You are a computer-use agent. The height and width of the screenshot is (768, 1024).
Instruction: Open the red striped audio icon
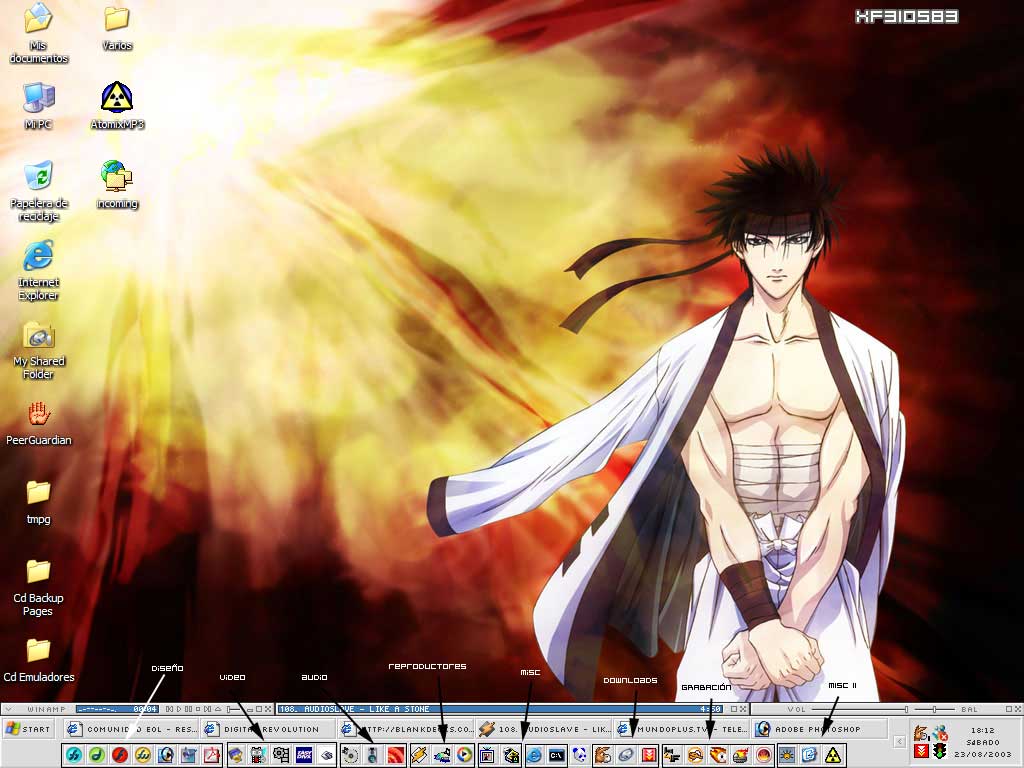tap(396, 755)
